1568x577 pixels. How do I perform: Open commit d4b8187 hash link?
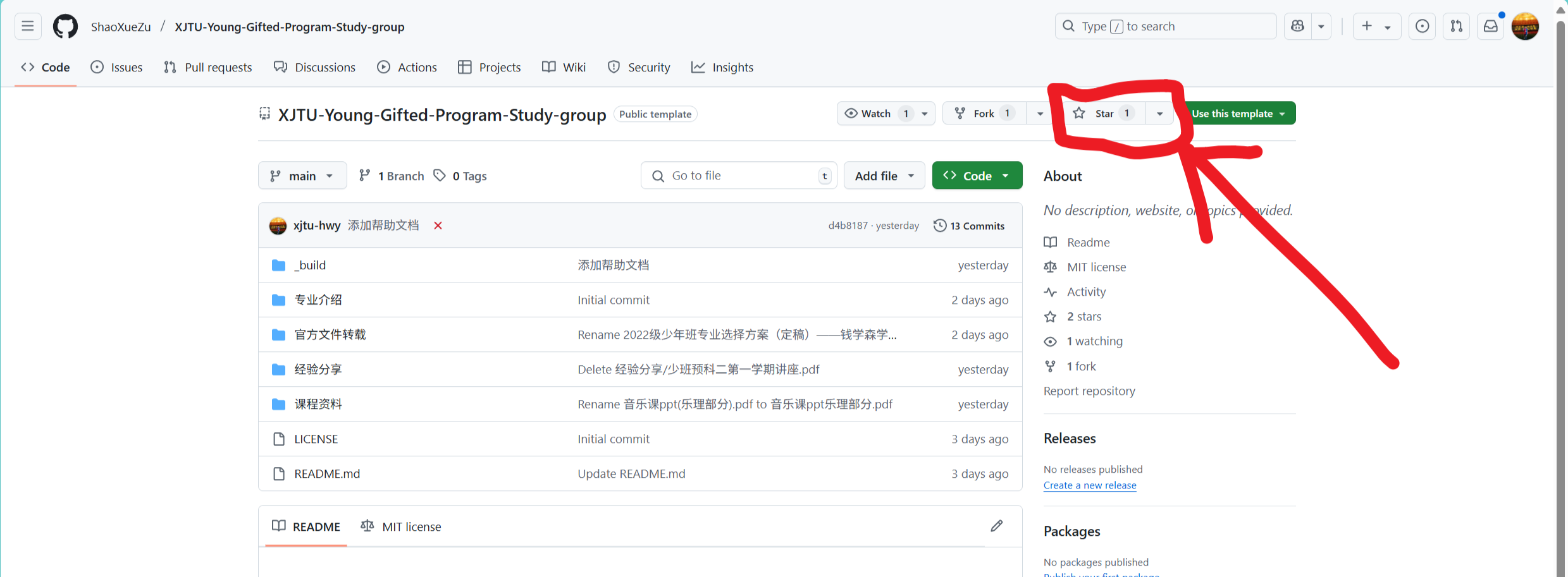pyautogui.click(x=848, y=226)
